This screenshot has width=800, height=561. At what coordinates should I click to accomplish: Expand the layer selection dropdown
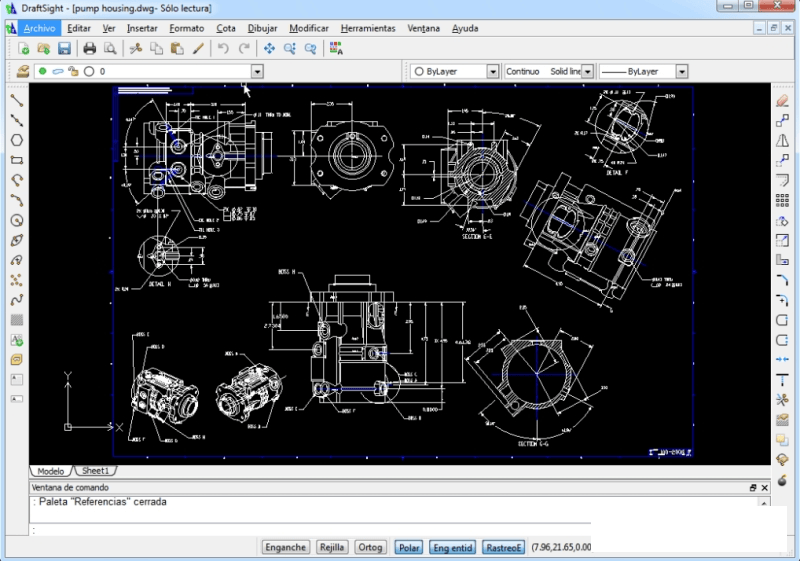[x=257, y=72]
